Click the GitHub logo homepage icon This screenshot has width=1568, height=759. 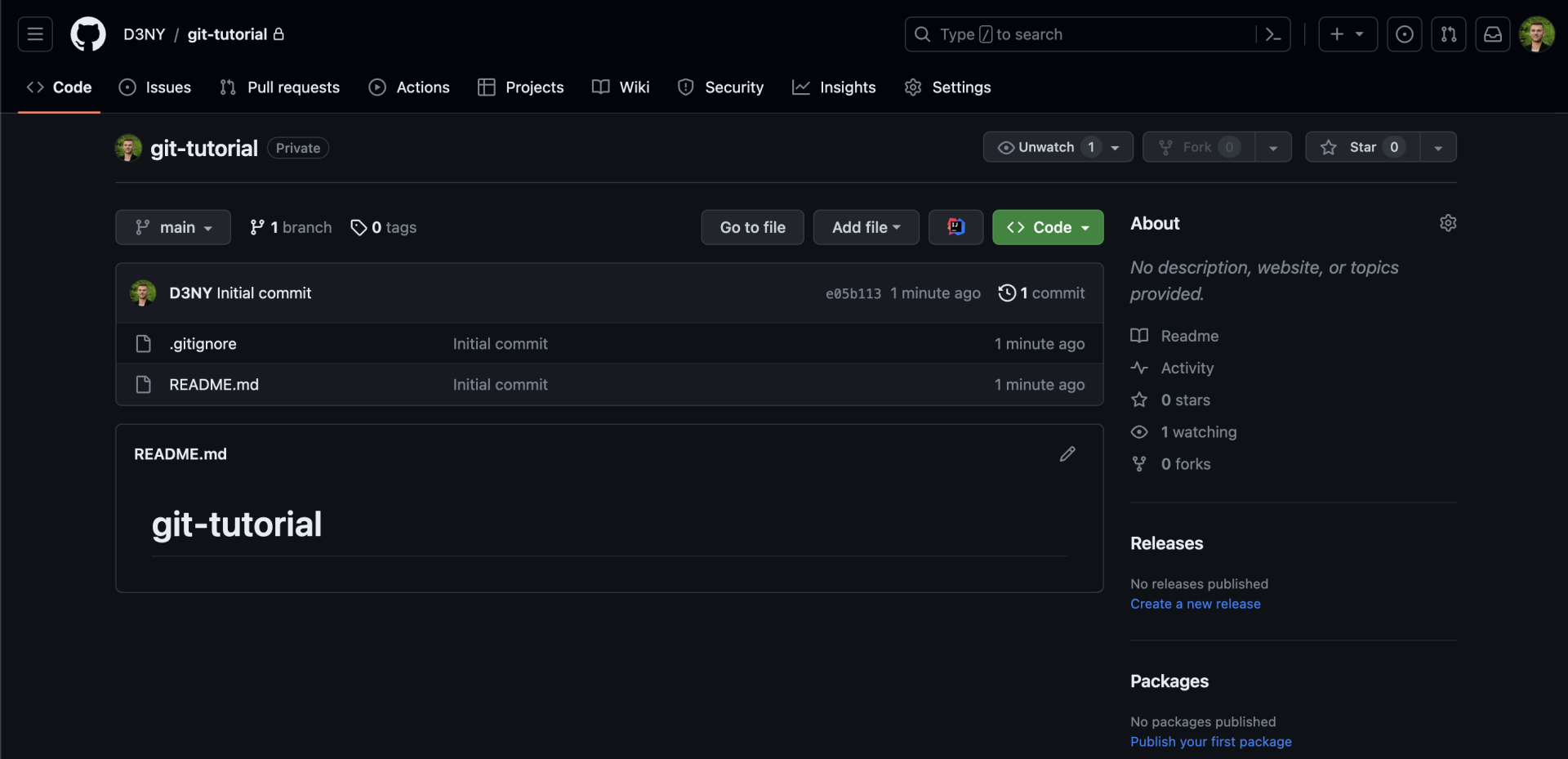tap(88, 34)
